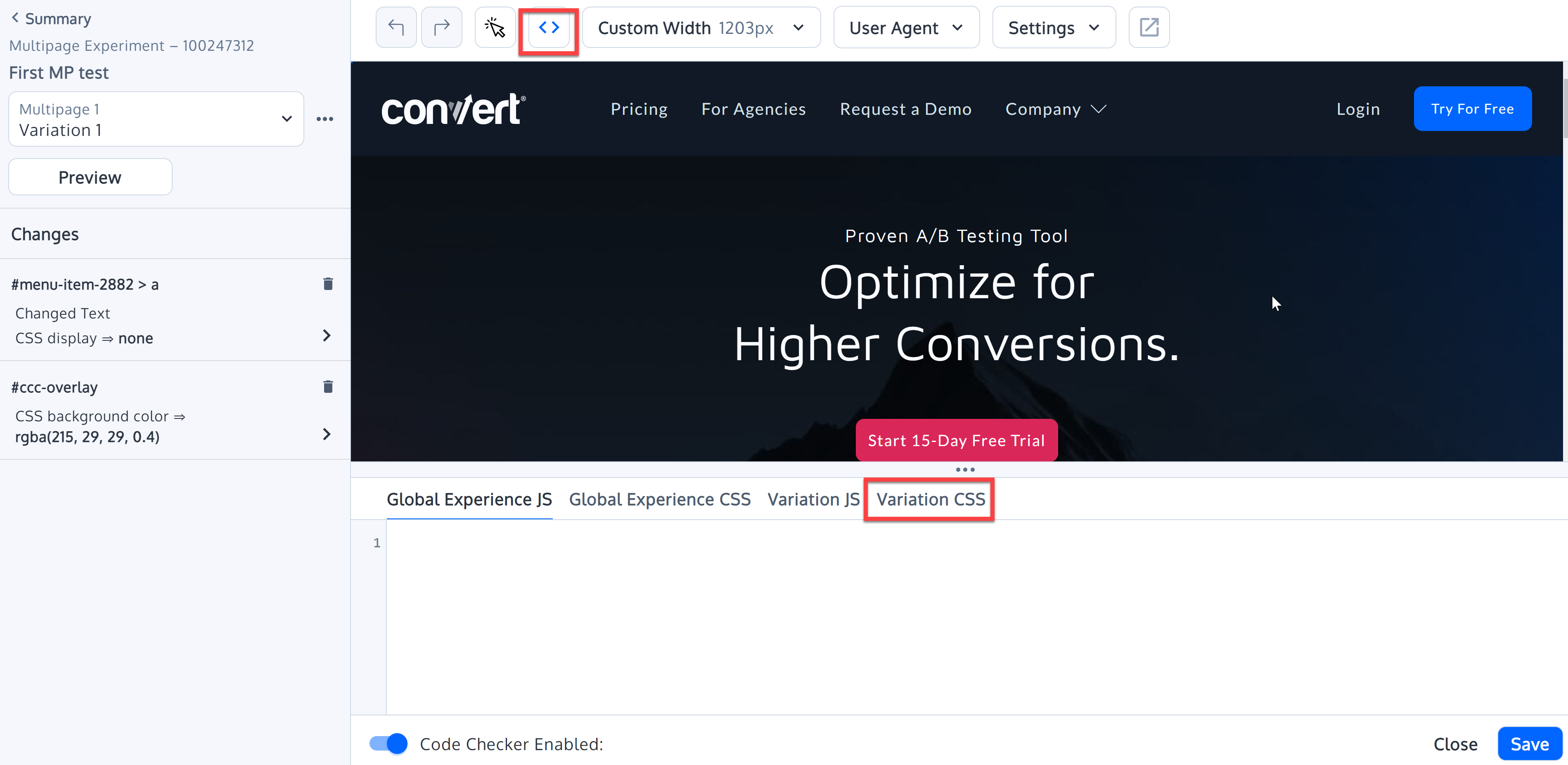The width and height of the screenshot is (1568, 765).
Task: Expand the Settings dropdown
Action: [x=1053, y=27]
